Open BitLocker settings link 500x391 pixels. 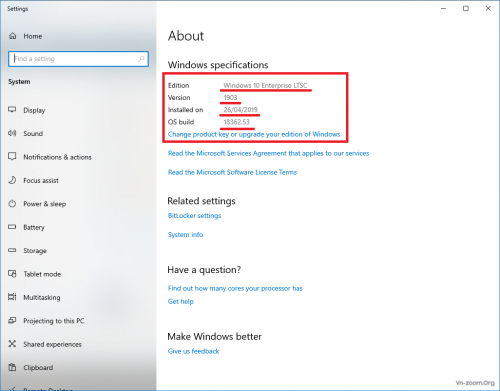(194, 216)
